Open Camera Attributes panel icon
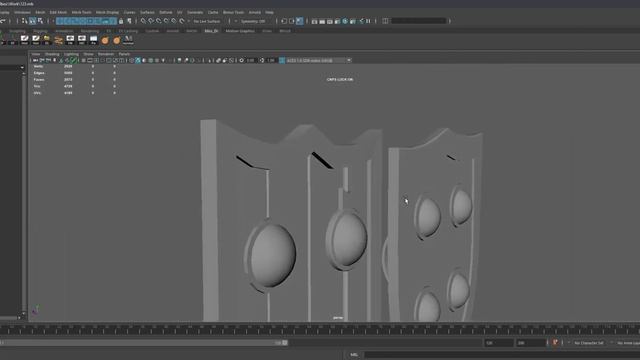This screenshot has height=360, width=640. (48, 60)
